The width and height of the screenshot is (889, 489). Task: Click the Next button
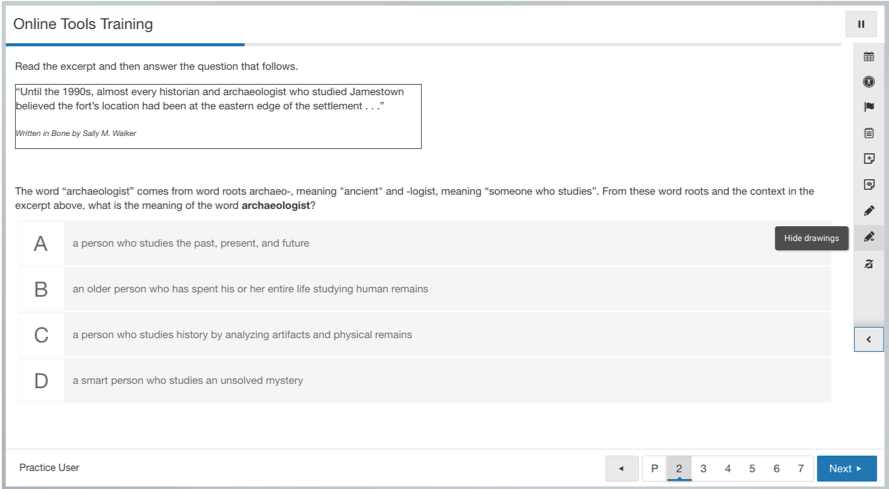point(846,468)
